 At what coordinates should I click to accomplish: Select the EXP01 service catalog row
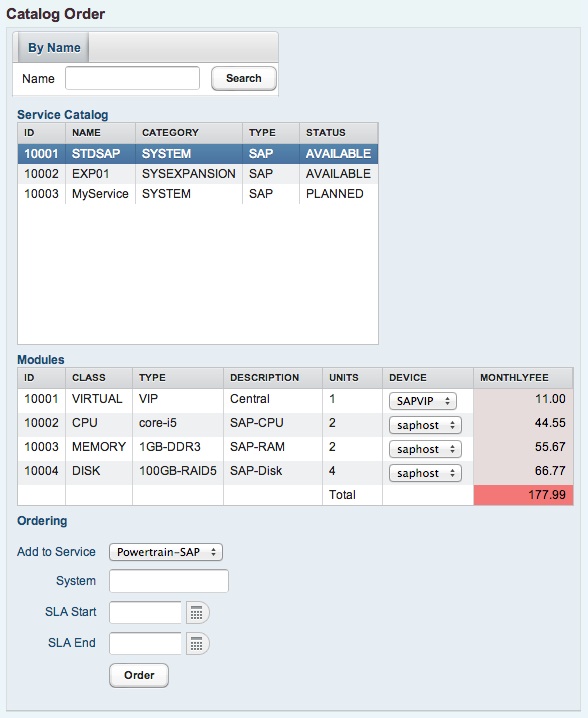198,174
